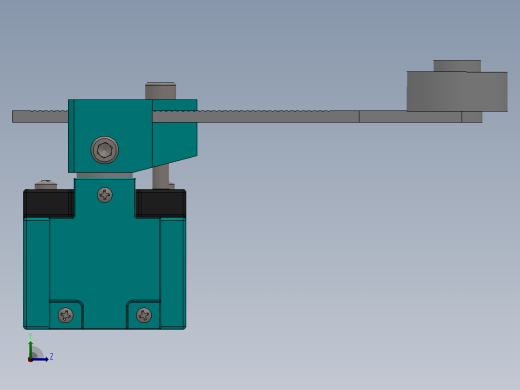Click the small hub on top of the roller
This screenshot has width=520, height=390.
click(x=457, y=66)
